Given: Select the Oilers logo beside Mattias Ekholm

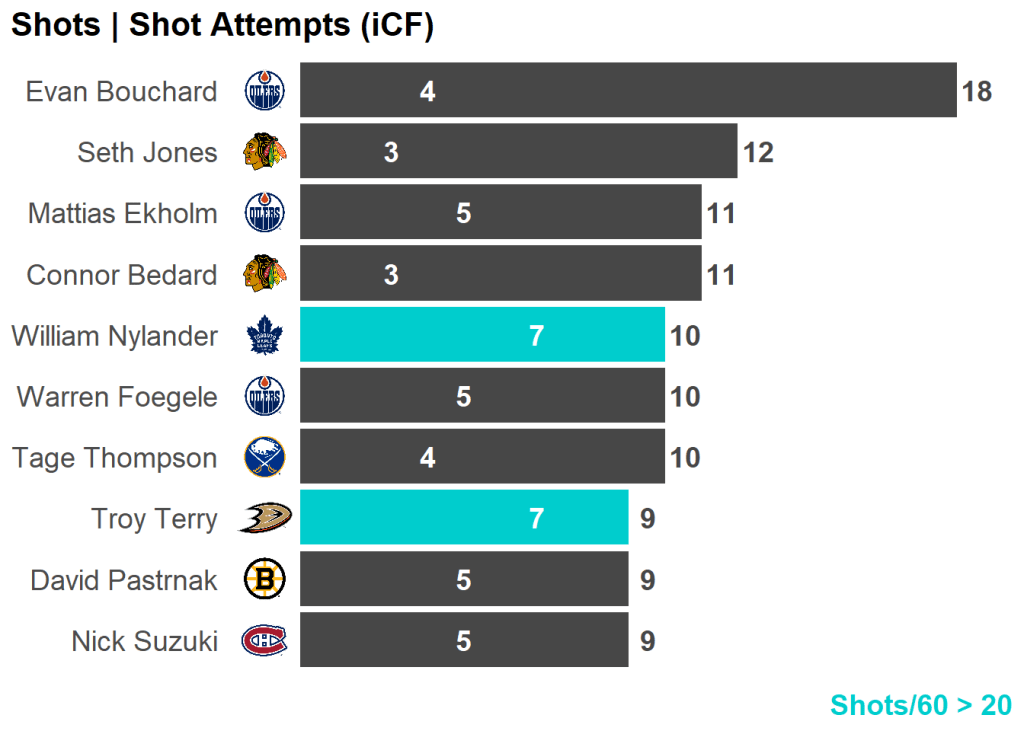Looking at the screenshot, I should [265, 213].
